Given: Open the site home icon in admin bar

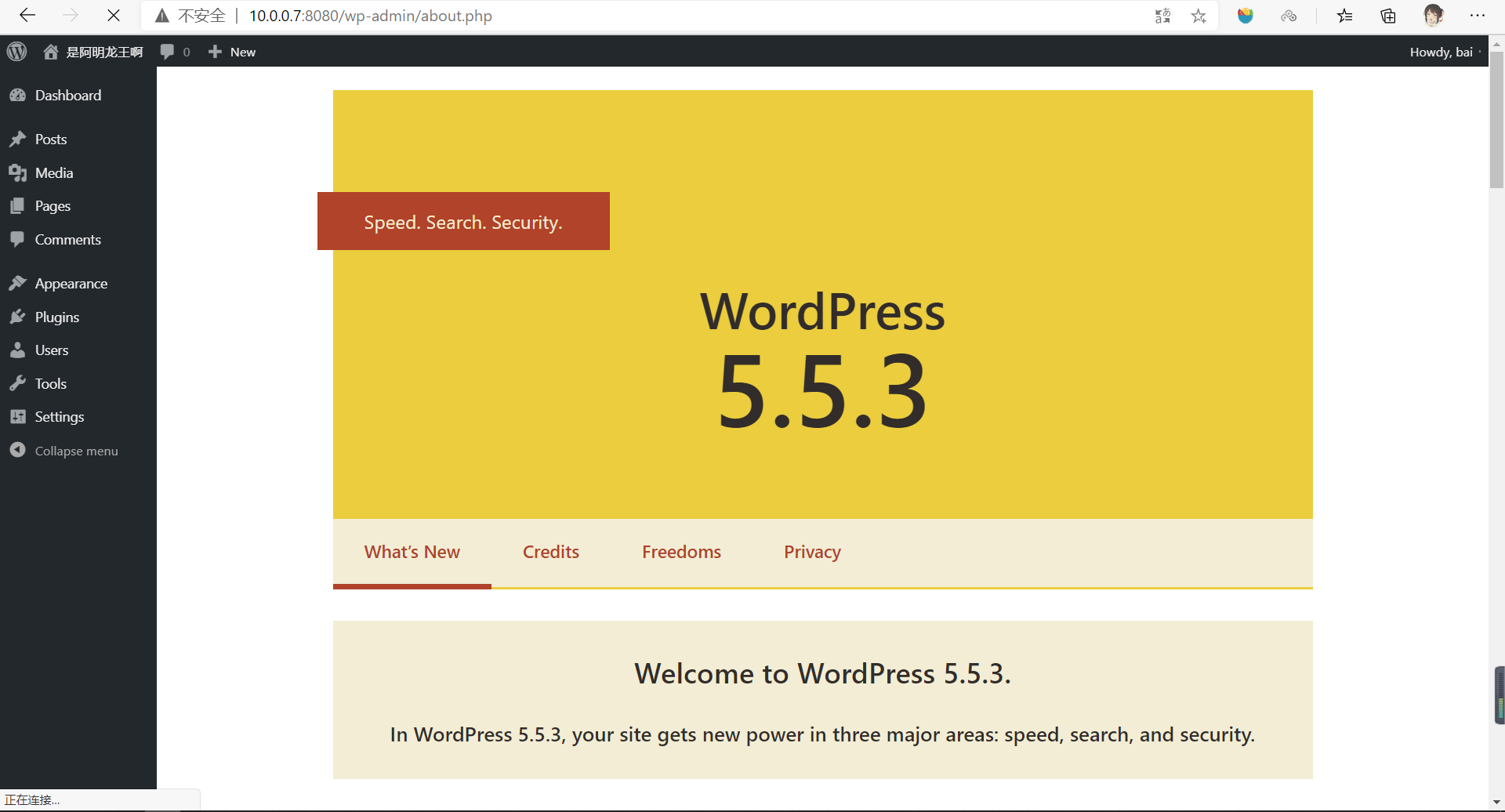Looking at the screenshot, I should pos(51,52).
